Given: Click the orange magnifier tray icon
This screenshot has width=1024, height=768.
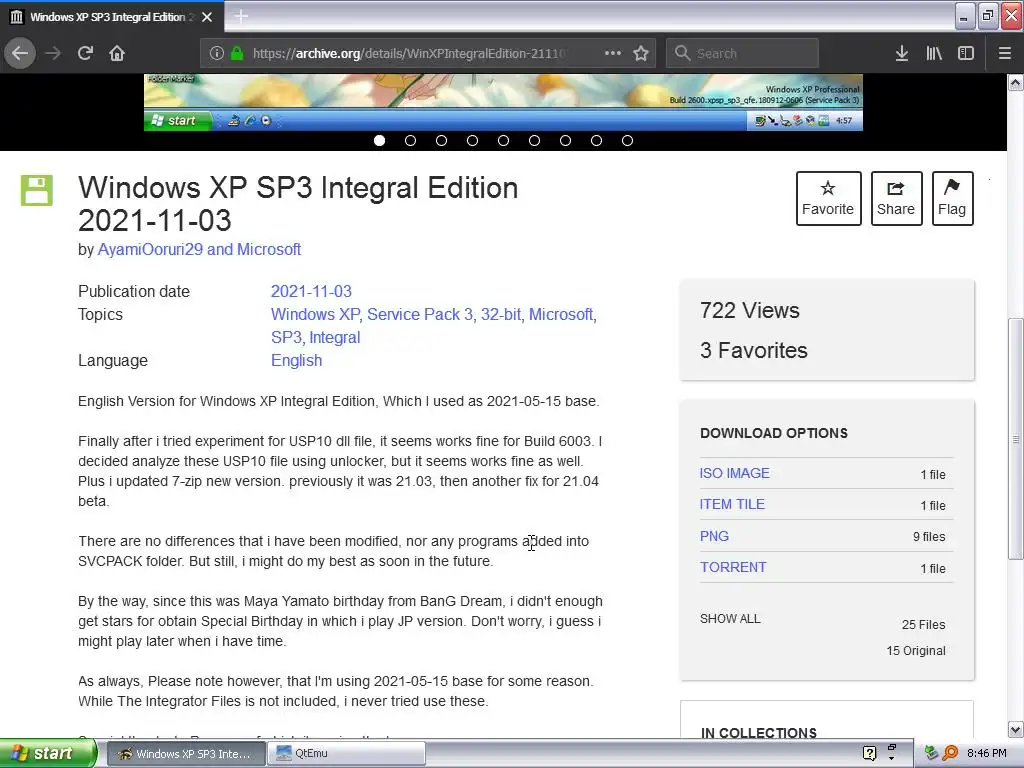Looking at the screenshot, I should tap(951, 753).
